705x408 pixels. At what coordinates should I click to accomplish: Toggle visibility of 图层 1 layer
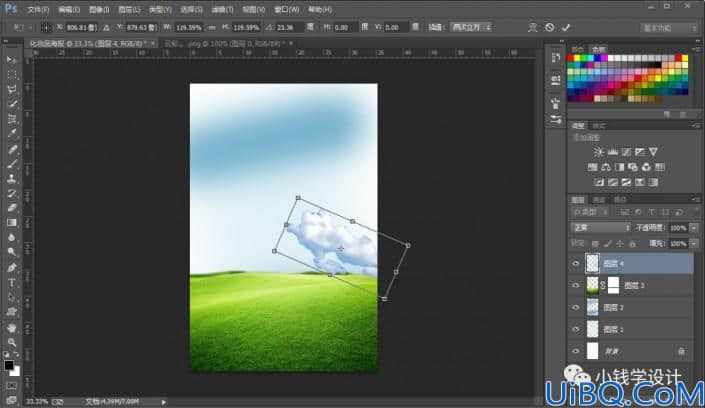tap(576, 329)
